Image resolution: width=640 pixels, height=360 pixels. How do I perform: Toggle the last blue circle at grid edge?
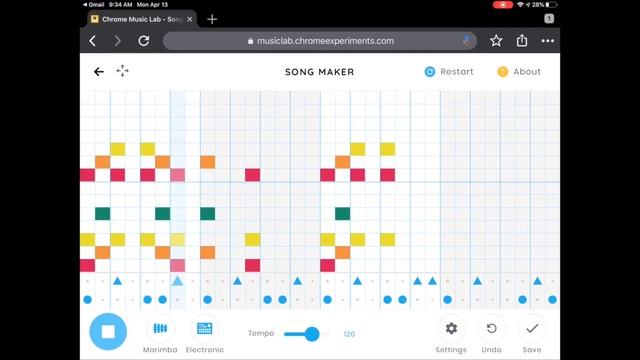click(552, 300)
